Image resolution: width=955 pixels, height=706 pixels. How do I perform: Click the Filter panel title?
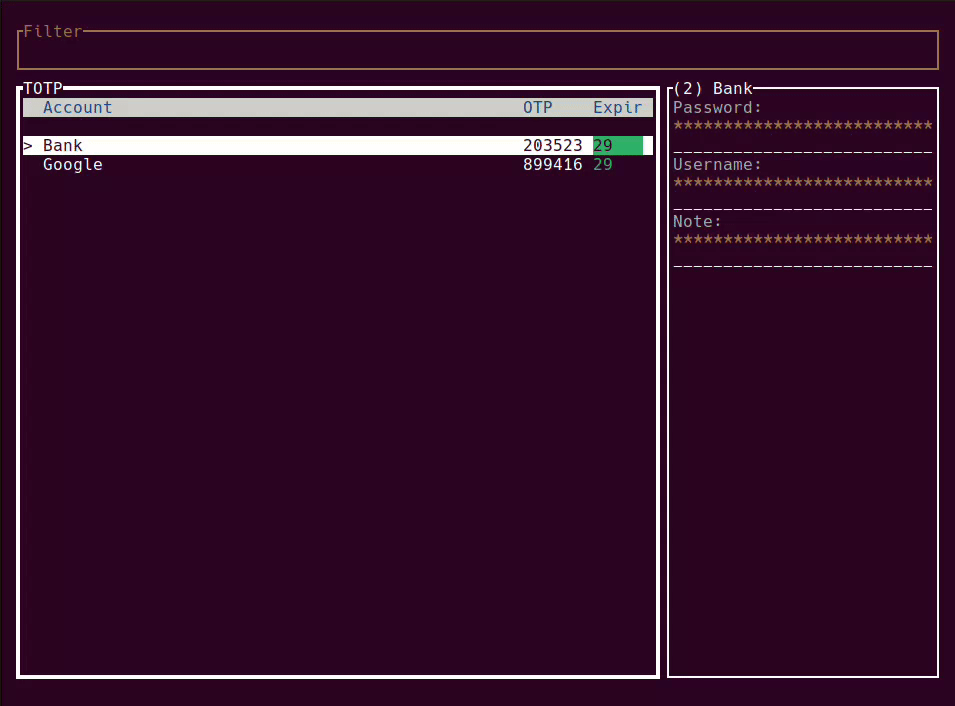point(53,31)
